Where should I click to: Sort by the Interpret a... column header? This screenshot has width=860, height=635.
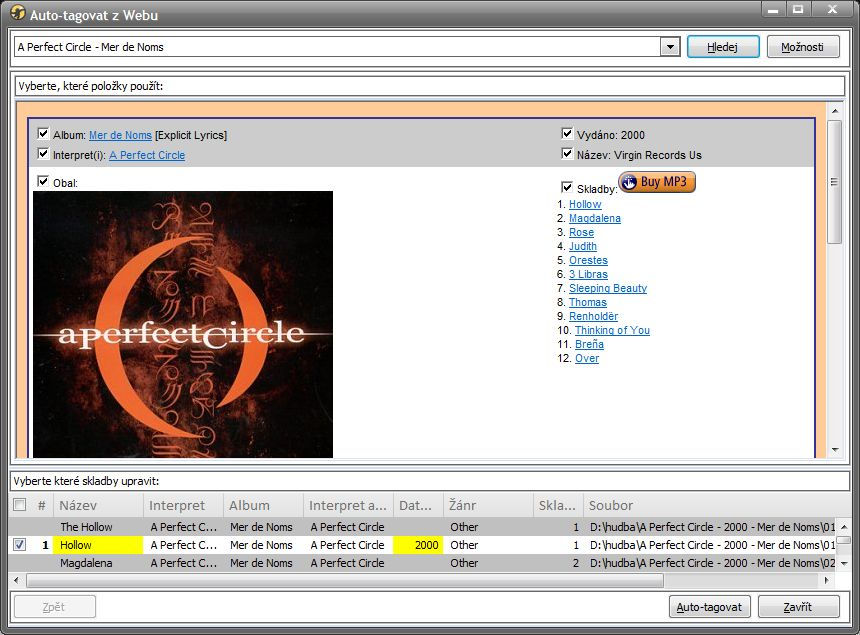point(348,505)
